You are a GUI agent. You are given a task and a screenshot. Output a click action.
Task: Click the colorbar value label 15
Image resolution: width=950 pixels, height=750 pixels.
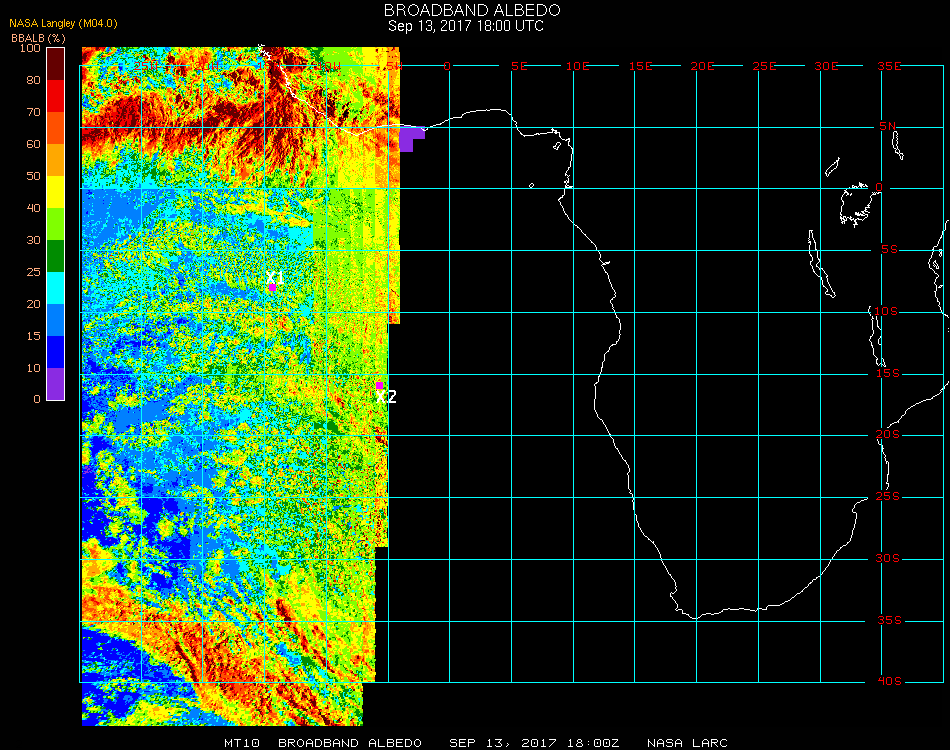(x=33, y=336)
